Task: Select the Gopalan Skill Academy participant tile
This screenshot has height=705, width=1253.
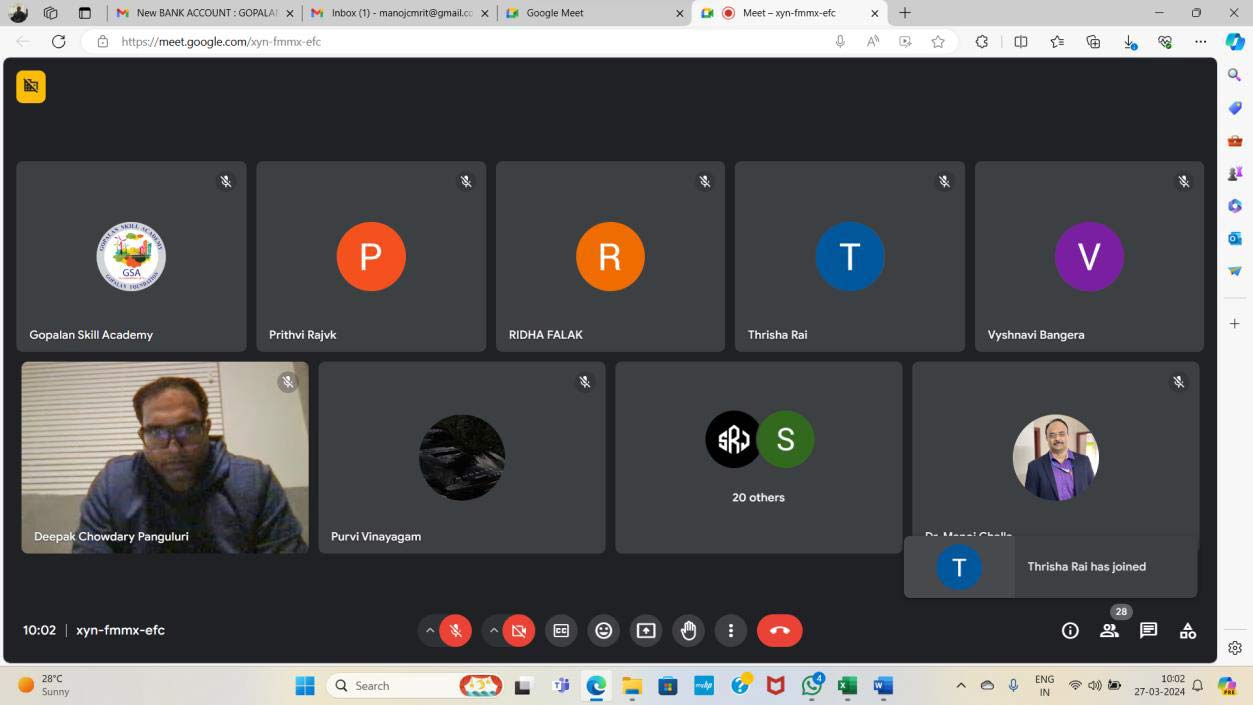Action: [x=131, y=256]
